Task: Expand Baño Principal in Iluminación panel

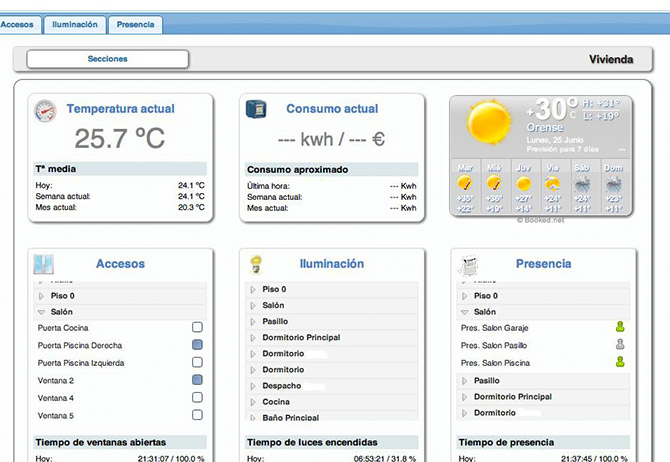Action: click(253, 418)
